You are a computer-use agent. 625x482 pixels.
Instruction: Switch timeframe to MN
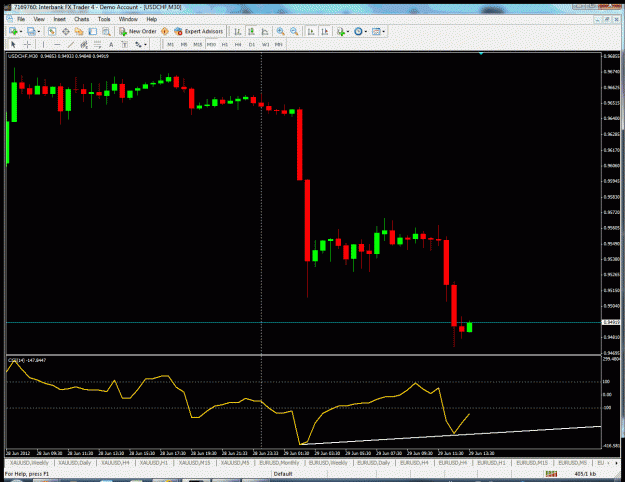[x=279, y=44]
